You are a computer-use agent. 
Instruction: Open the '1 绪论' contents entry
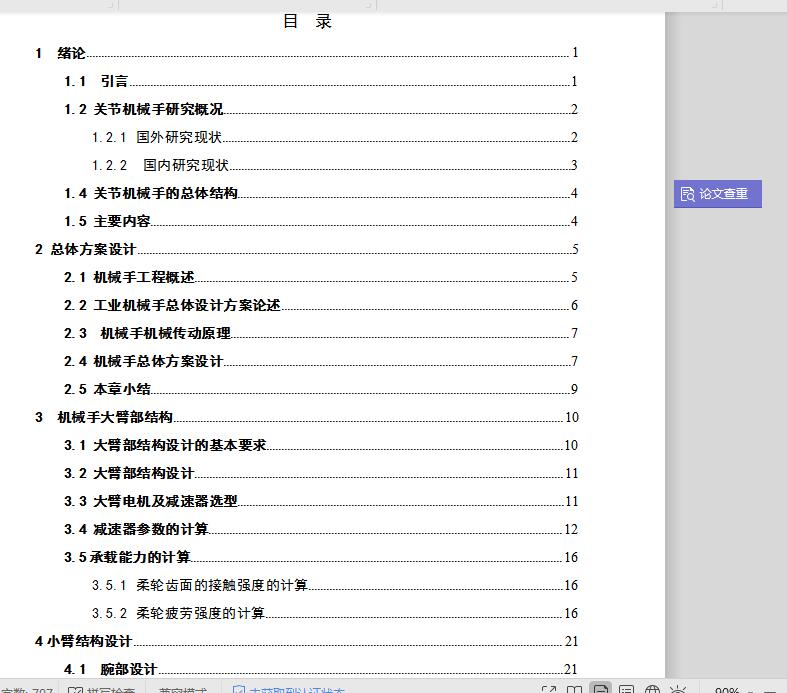tap(307, 53)
